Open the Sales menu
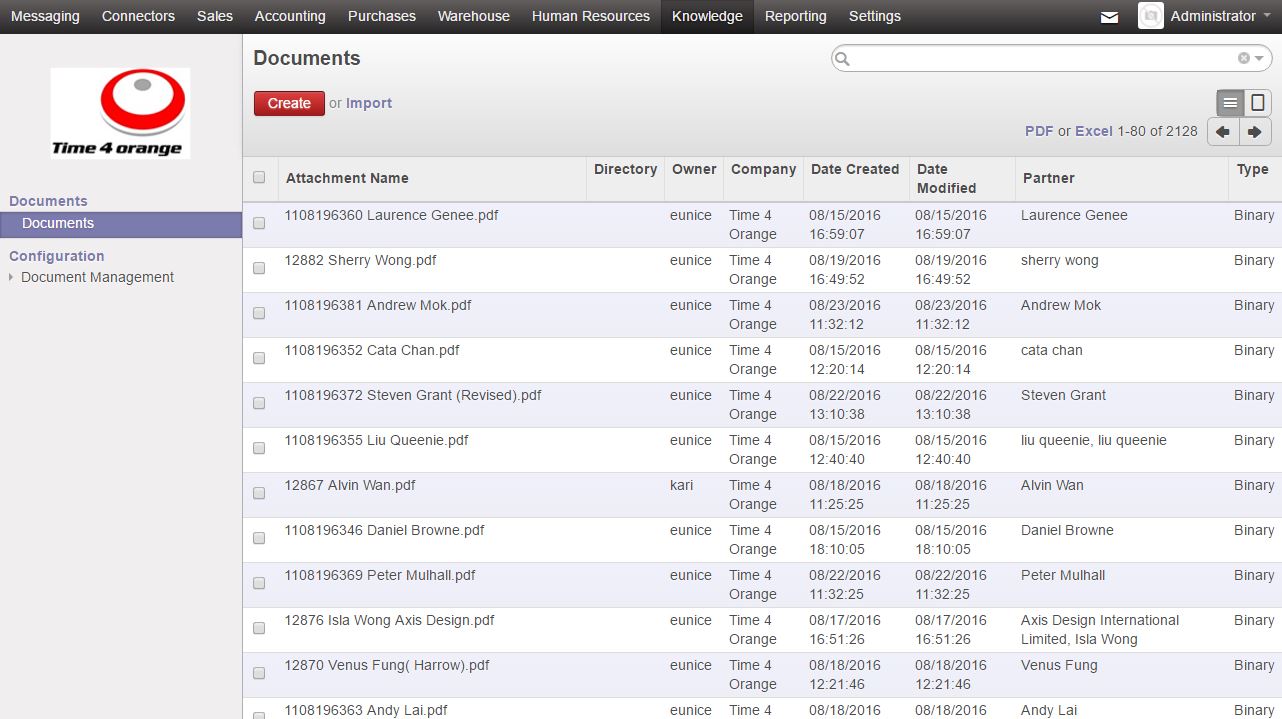Image resolution: width=1282 pixels, height=719 pixels. [x=215, y=16]
